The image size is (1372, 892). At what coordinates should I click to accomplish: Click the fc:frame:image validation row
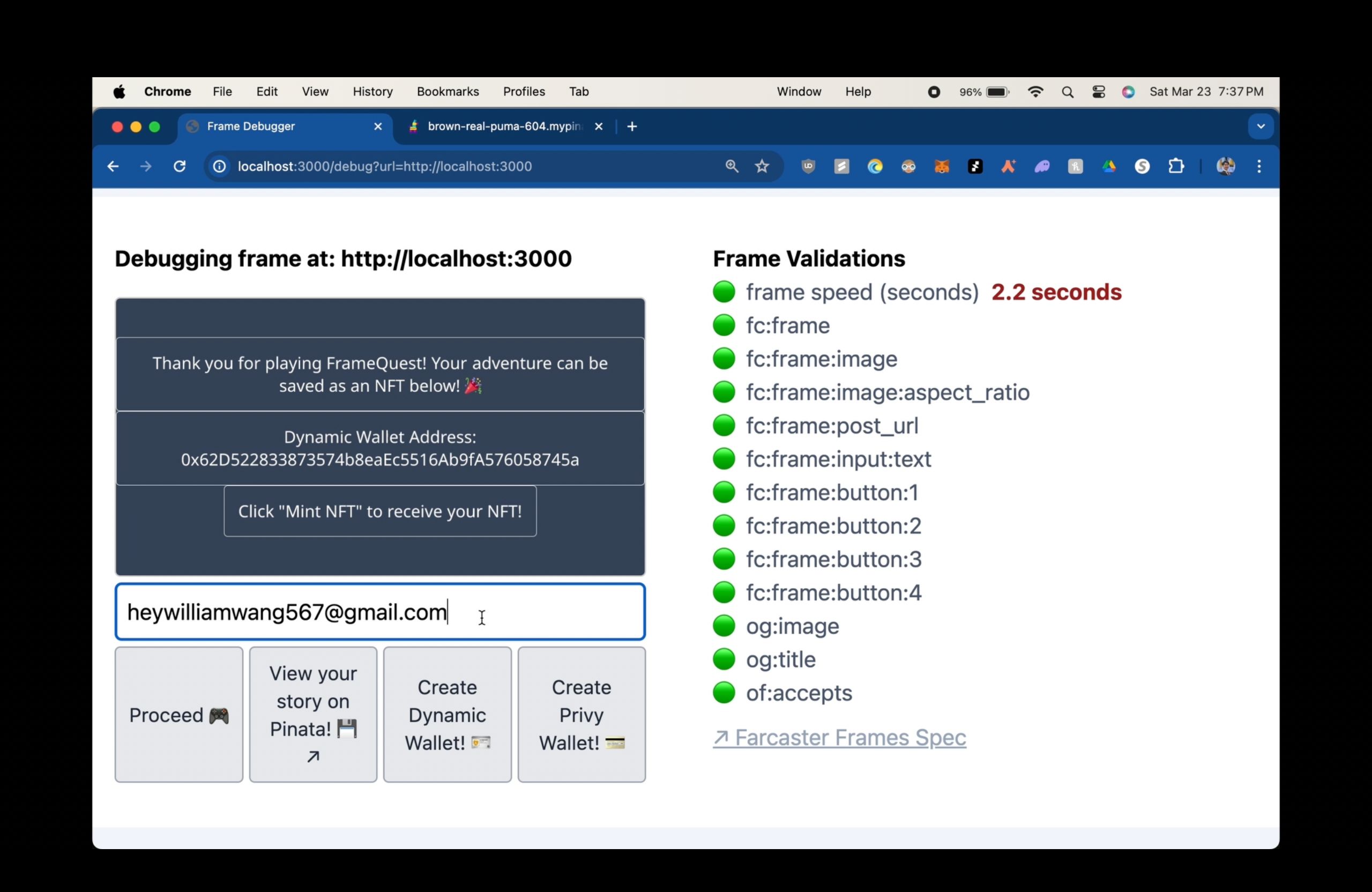806,359
